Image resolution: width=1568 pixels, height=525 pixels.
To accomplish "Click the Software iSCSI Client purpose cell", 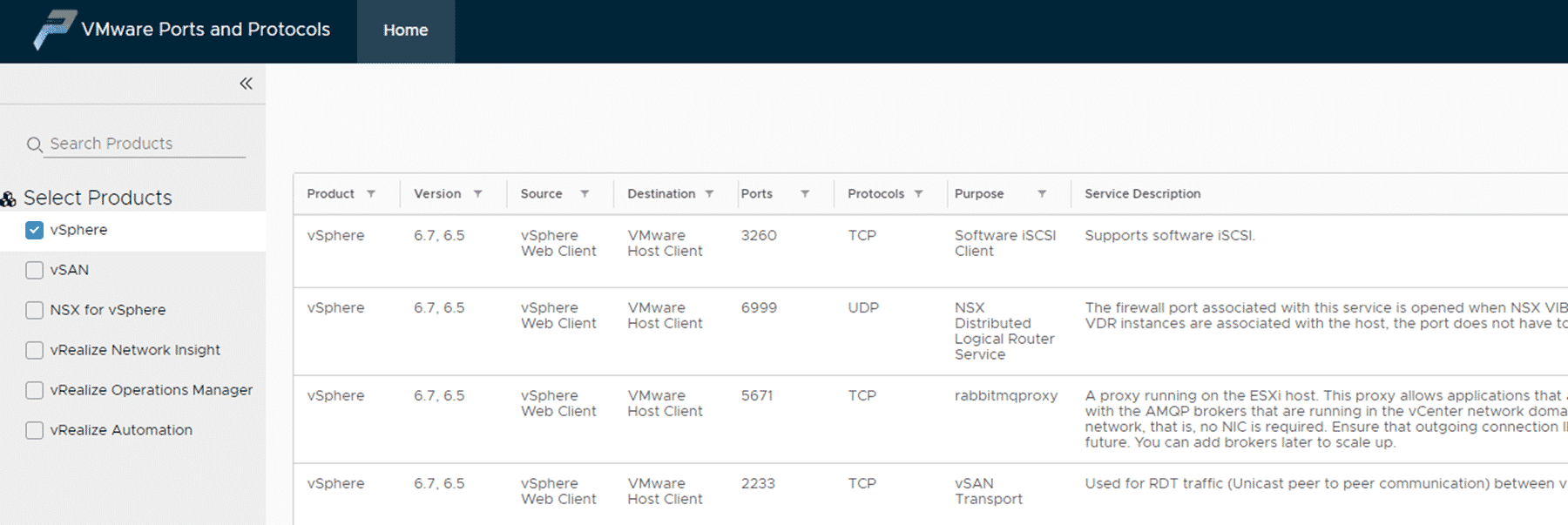I will 1005,244.
